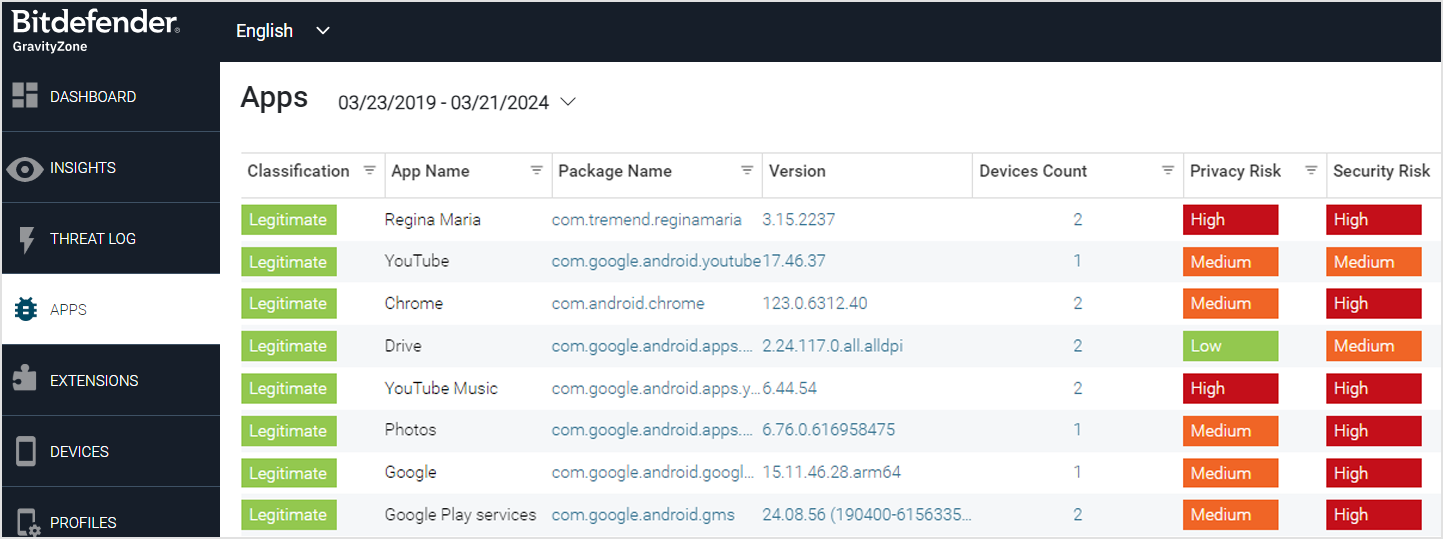Click the Threat Log lightning icon
Image resolution: width=1443 pixels, height=539 pixels.
[27, 239]
